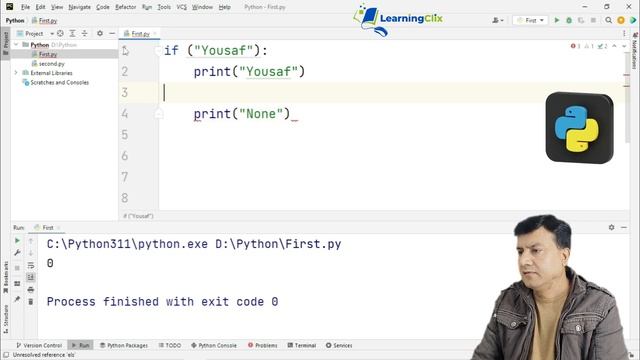The width and height of the screenshot is (640, 360).
Task: Open the Help menu
Action: (224, 7)
